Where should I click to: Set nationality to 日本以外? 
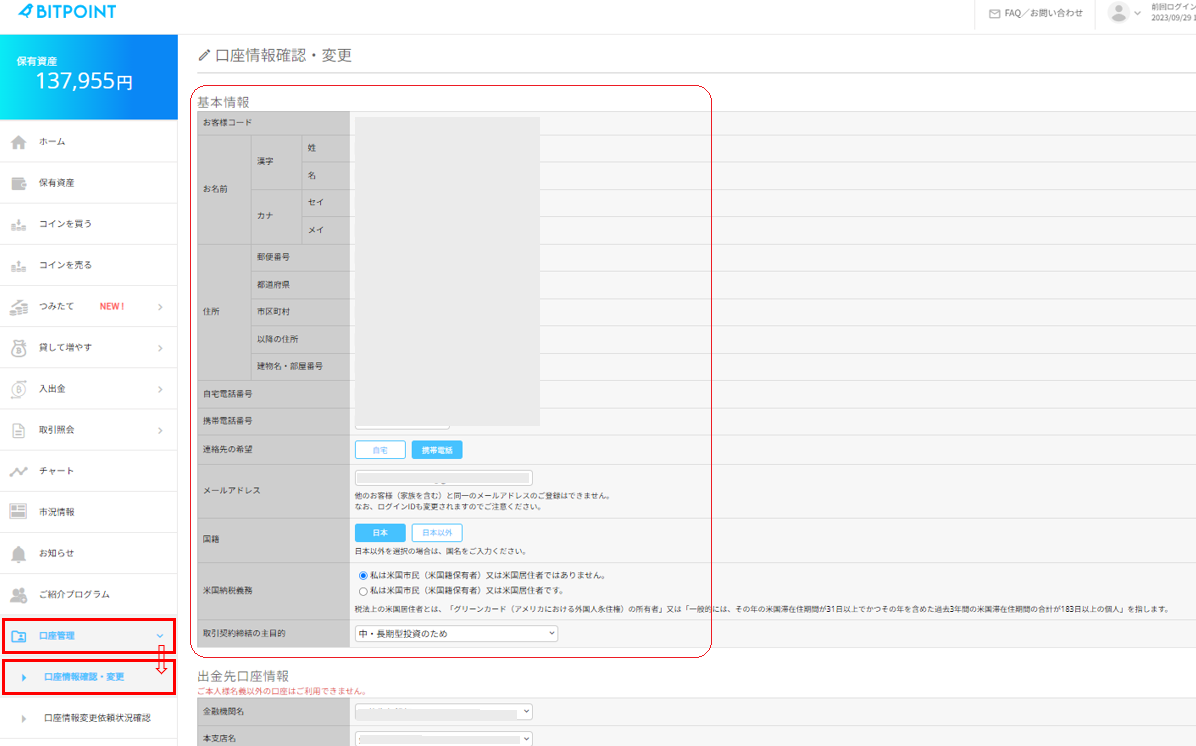coord(437,532)
